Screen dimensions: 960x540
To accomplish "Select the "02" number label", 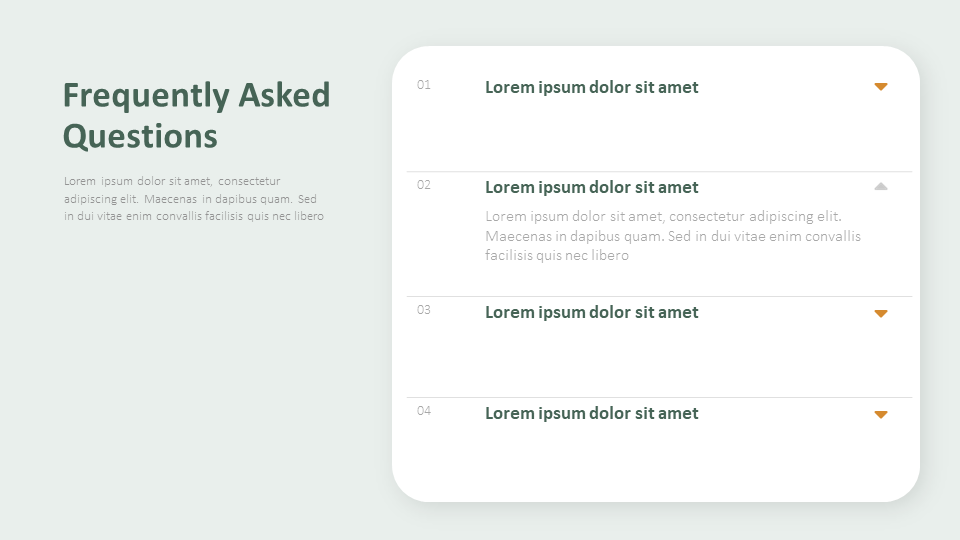I will point(424,185).
